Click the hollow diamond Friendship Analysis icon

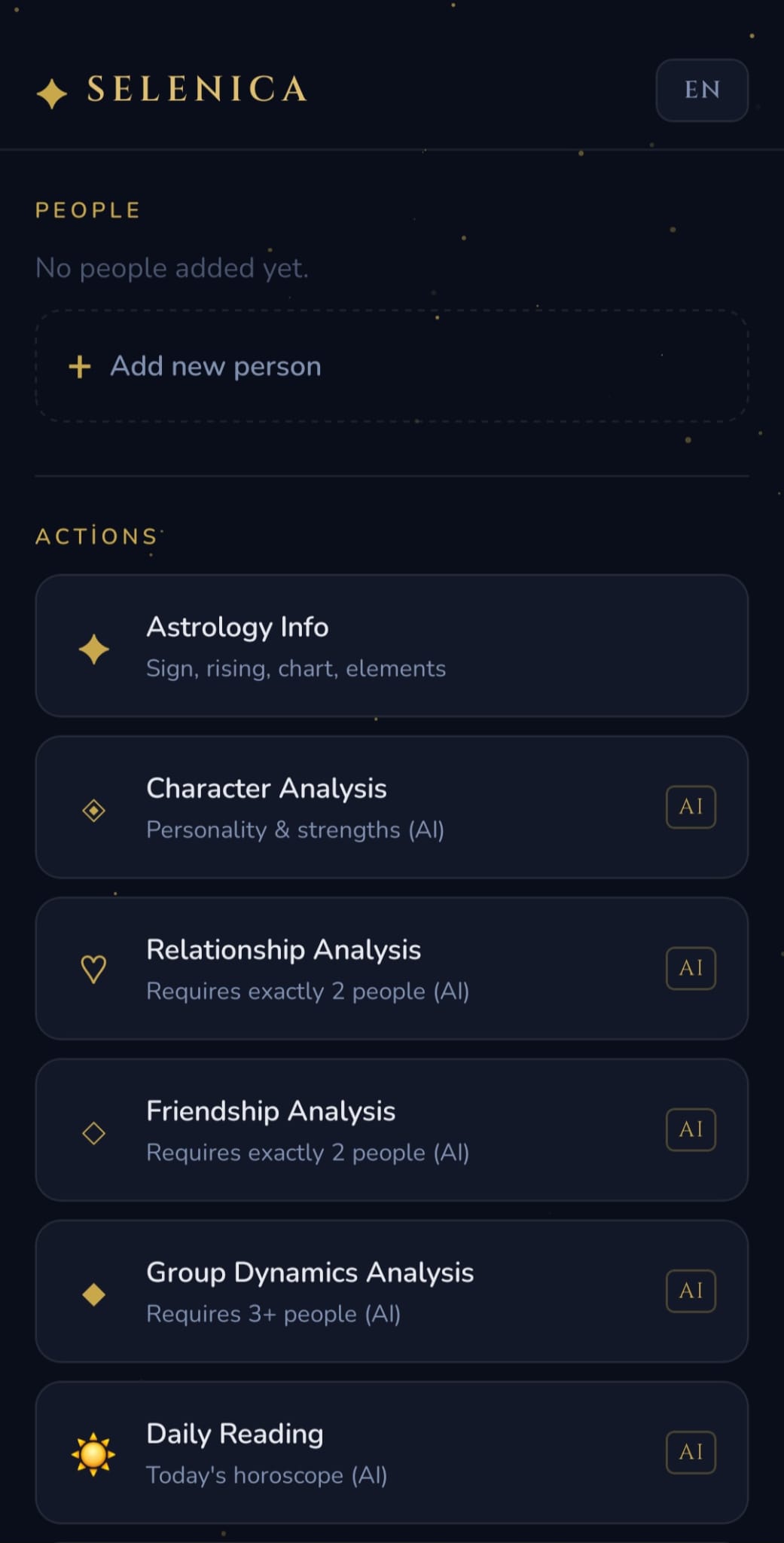(x=93, y=1133)
